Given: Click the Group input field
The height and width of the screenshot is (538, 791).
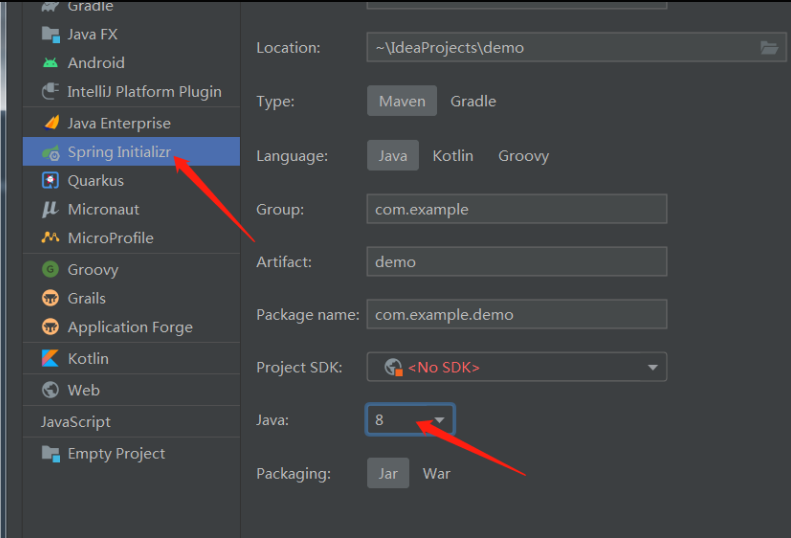Looking at the screenshot, I should pos(517,209).
